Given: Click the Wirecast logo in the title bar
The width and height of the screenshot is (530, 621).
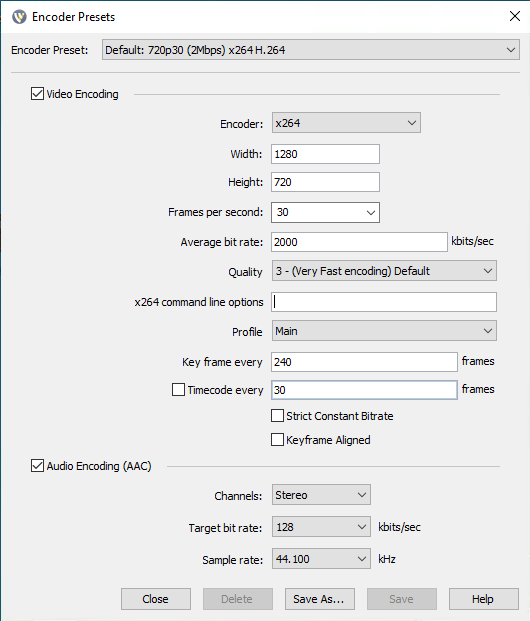Looking at the screenshot, I should 19,17.
